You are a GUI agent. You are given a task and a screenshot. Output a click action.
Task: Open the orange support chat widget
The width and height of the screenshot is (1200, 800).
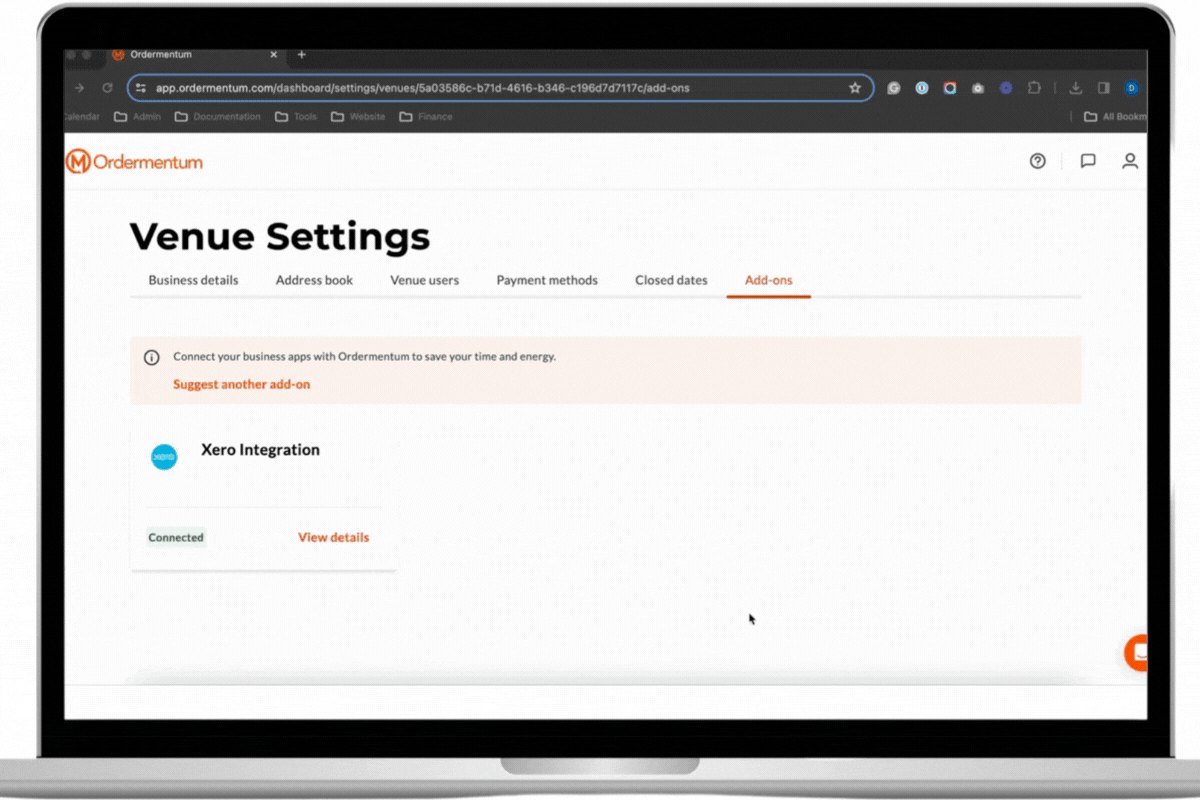1137,652
